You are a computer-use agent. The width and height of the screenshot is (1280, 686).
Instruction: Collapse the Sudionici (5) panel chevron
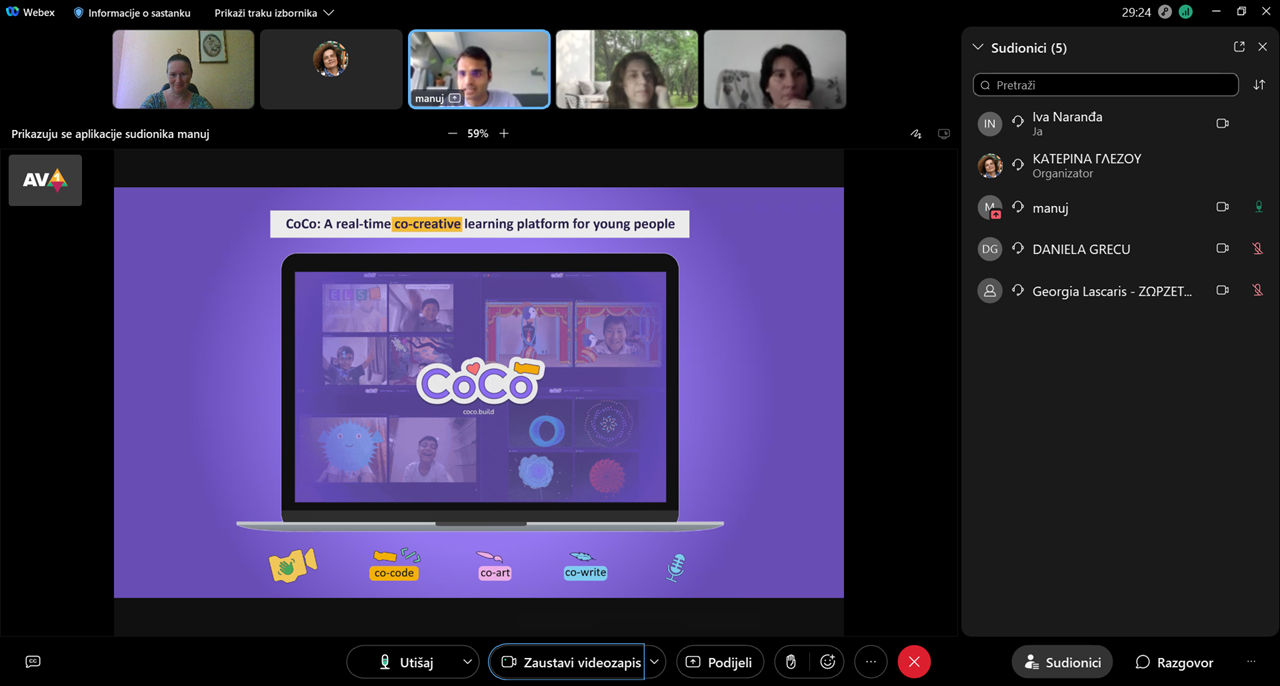click(978, 47)
